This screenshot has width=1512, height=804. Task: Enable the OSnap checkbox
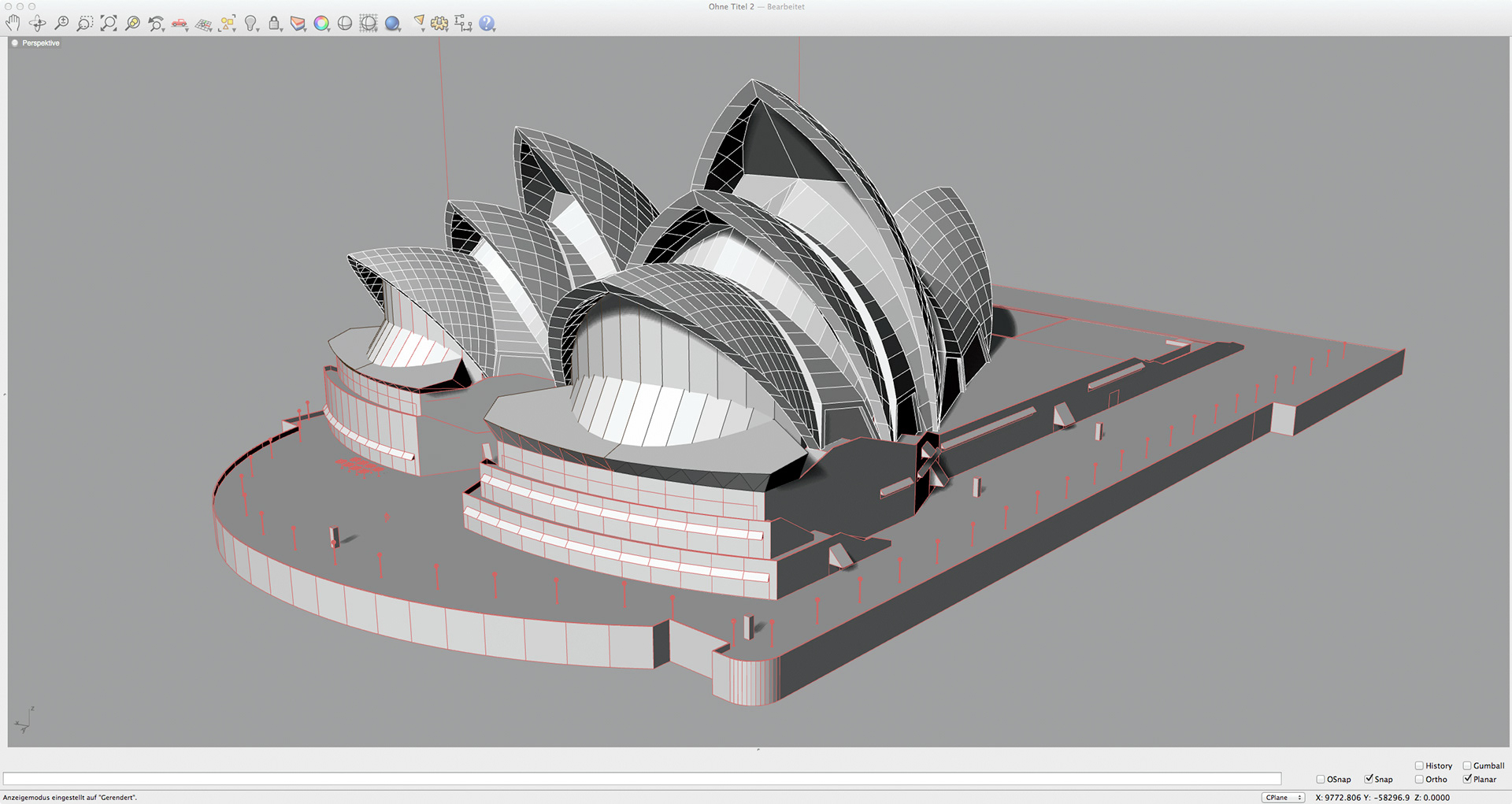tap(1321, 780)
